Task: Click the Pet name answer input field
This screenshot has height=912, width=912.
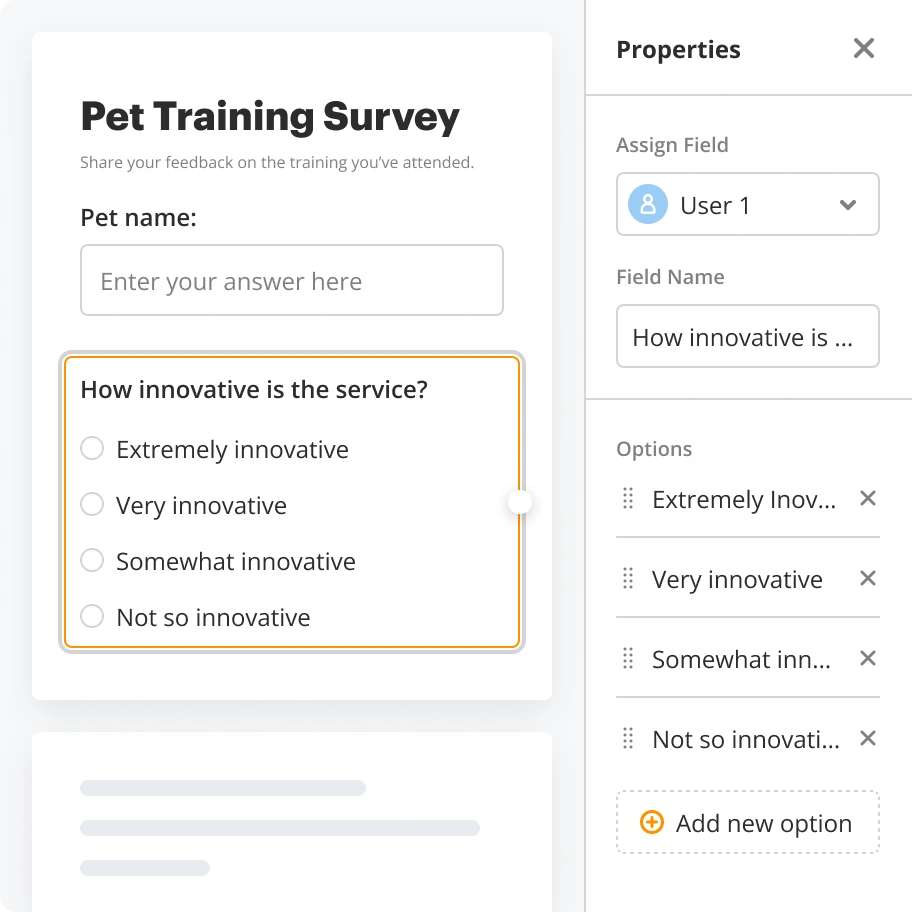Action: pyautogui.click(x=291, y=280)
